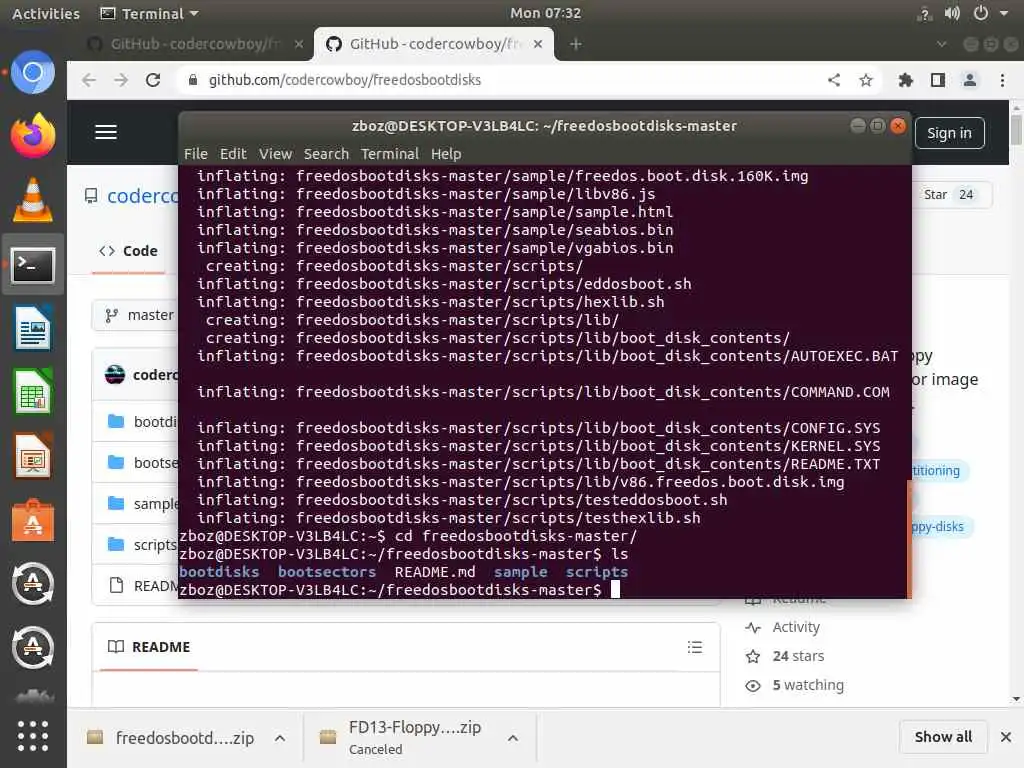The height and width of the screenshot is (768, 1024).
Task: Open LibreOffice Impress from dock
Action: [x=33, y=456]
